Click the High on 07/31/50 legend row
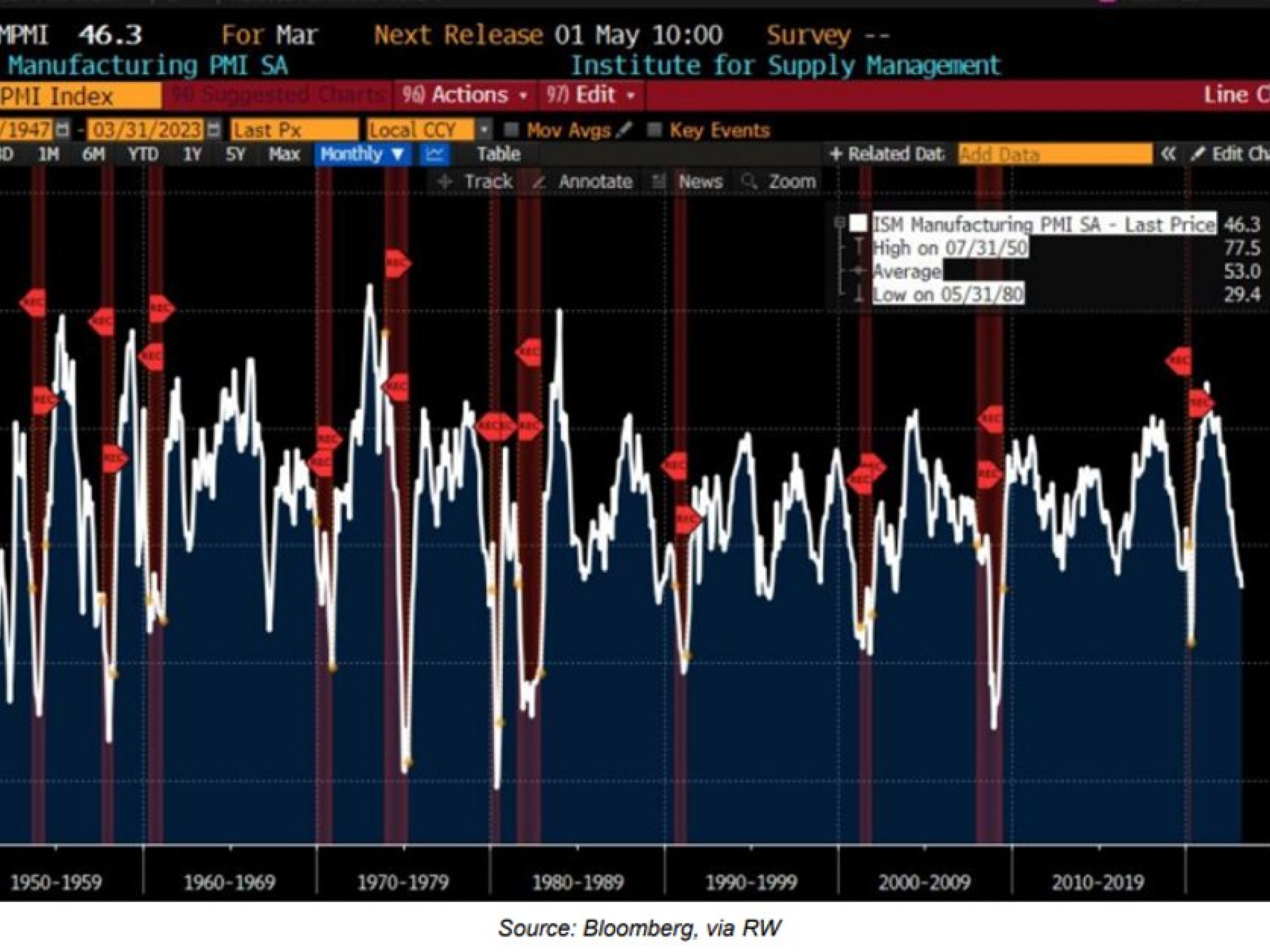The image size is (1270, 952). pyautogui.click(x=950, y=248)
